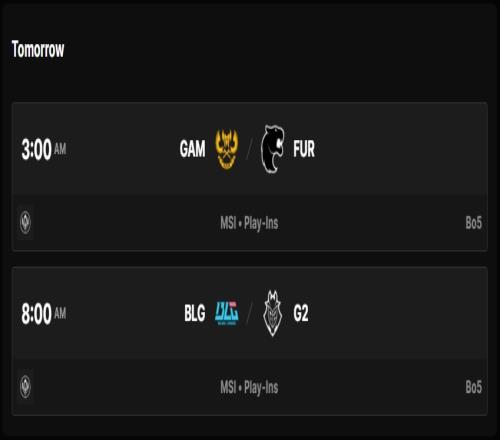The width and height of the screenshot is (500, 440).
Task: Select the BLG team name
Action: pos(195,313)
